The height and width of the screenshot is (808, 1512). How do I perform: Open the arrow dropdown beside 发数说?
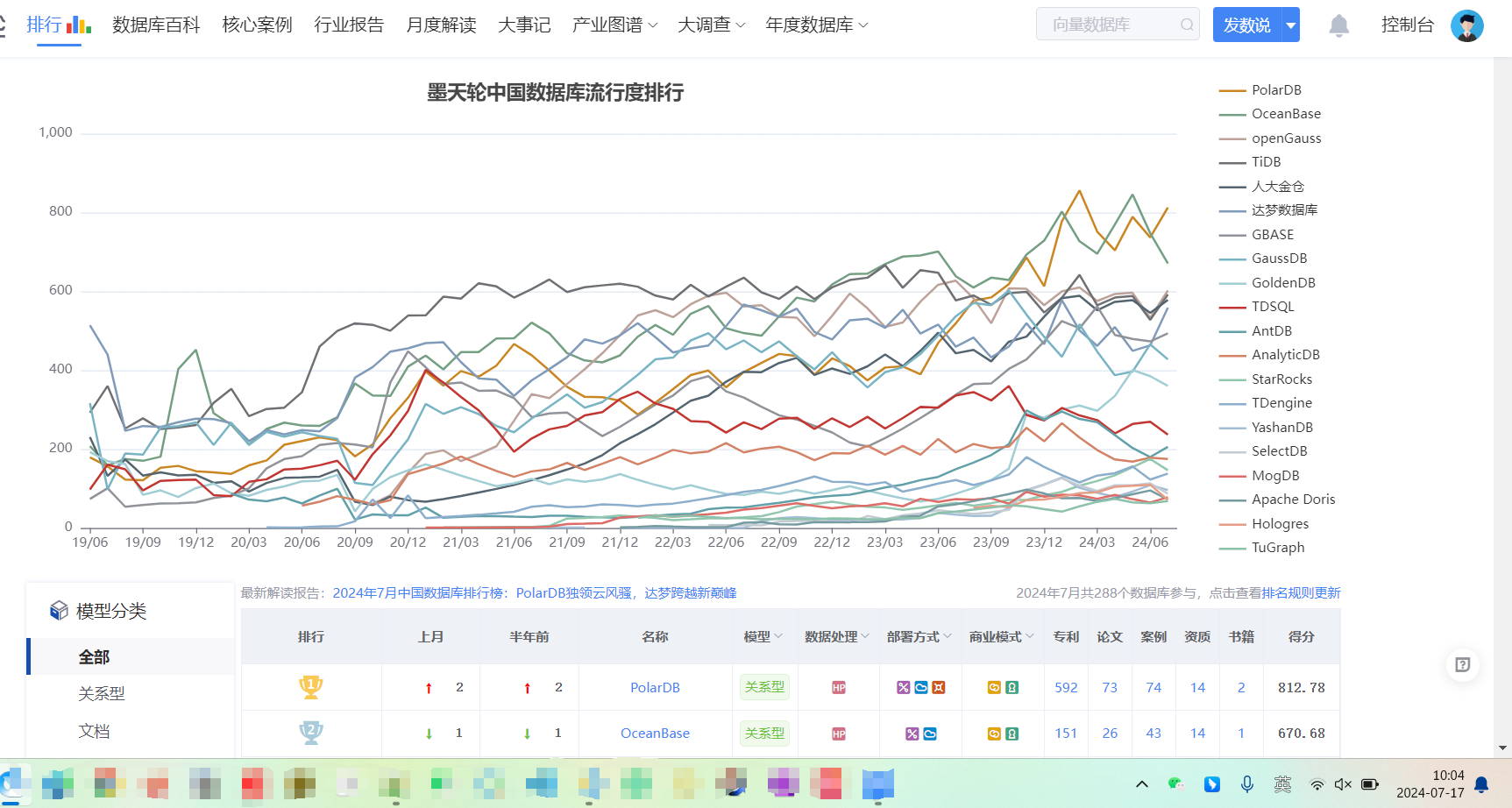pos(1290,25)
